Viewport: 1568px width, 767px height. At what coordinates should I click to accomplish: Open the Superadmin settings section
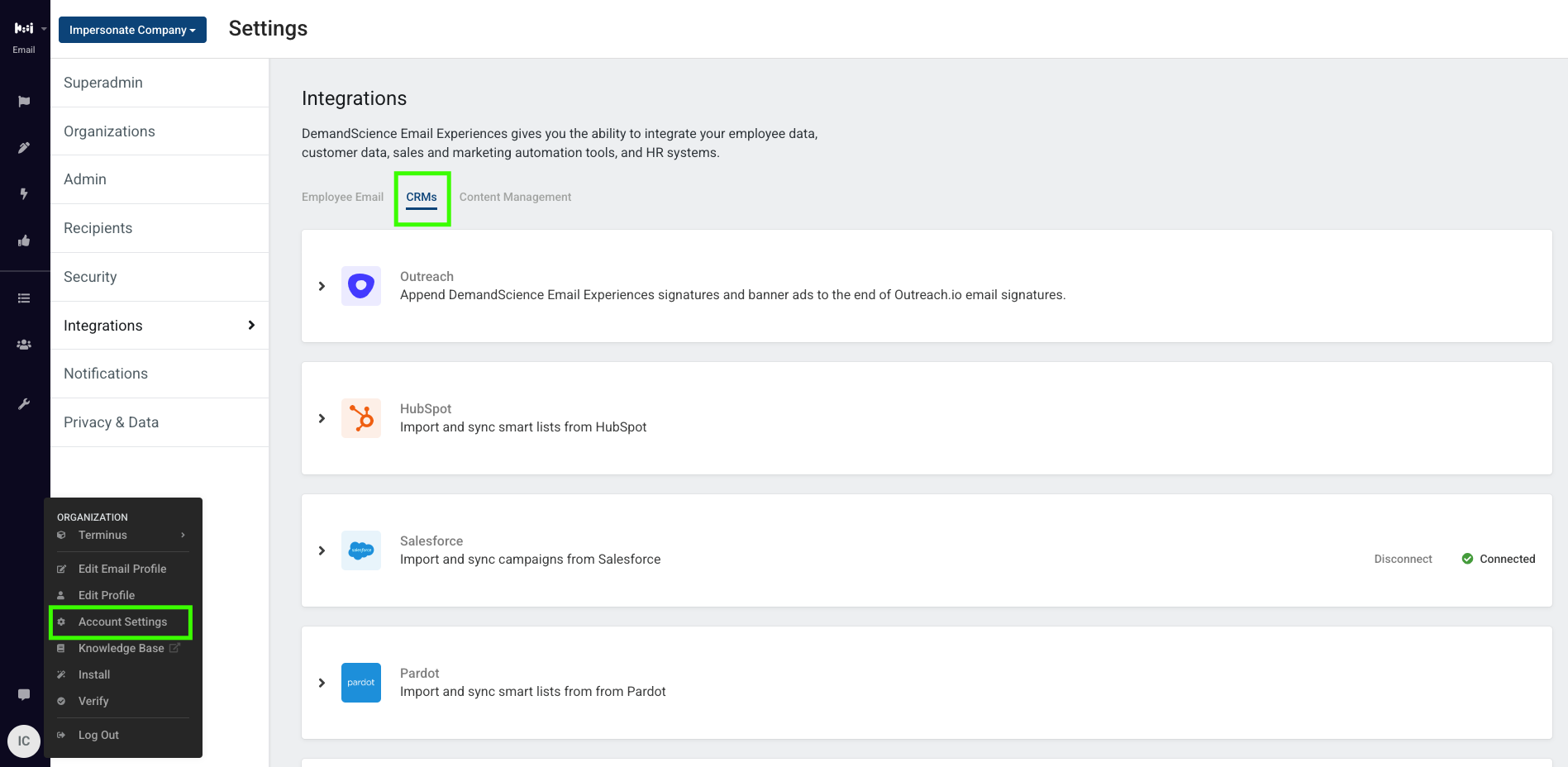tap(160, 83)
